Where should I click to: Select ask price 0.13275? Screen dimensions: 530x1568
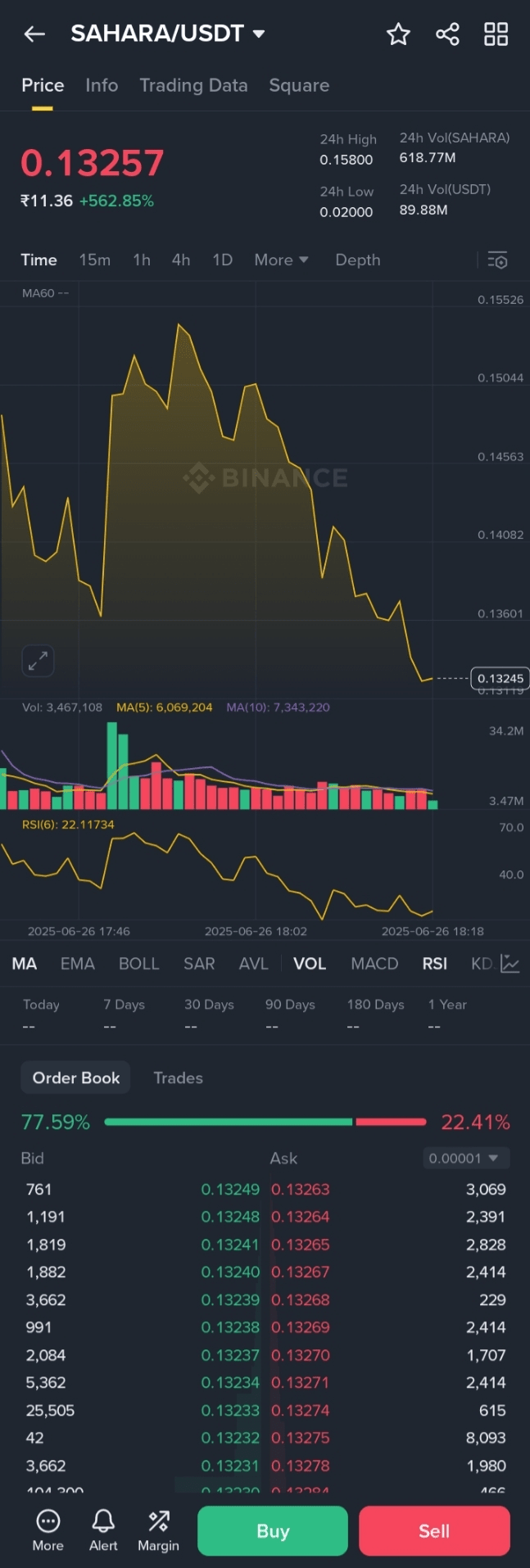(x=301, y=1438)
